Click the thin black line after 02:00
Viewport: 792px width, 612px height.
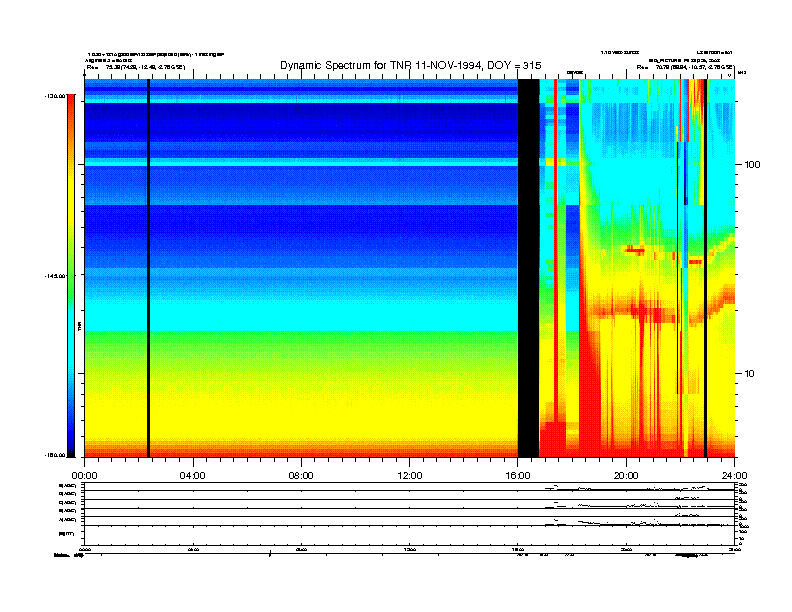pyautogui.click(x=148, y=268)
